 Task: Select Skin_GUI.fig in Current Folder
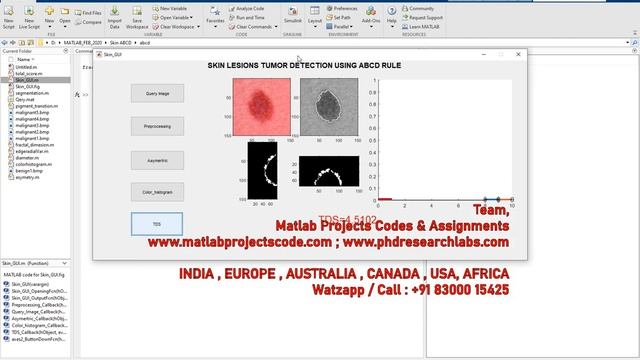(27, 87)
